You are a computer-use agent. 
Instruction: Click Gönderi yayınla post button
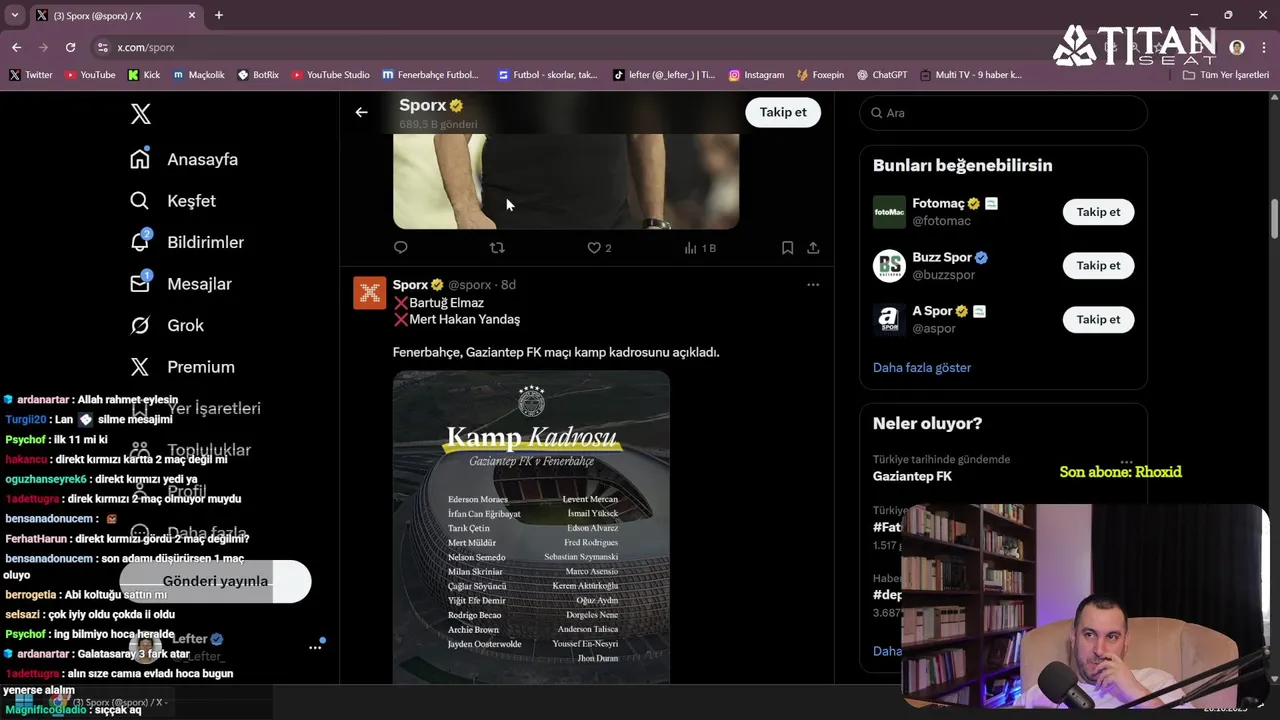coord(215,581)
